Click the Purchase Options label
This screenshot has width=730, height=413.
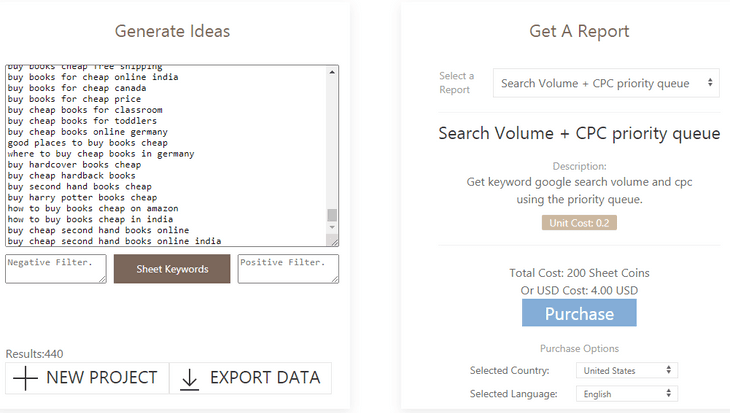[579, 348]
